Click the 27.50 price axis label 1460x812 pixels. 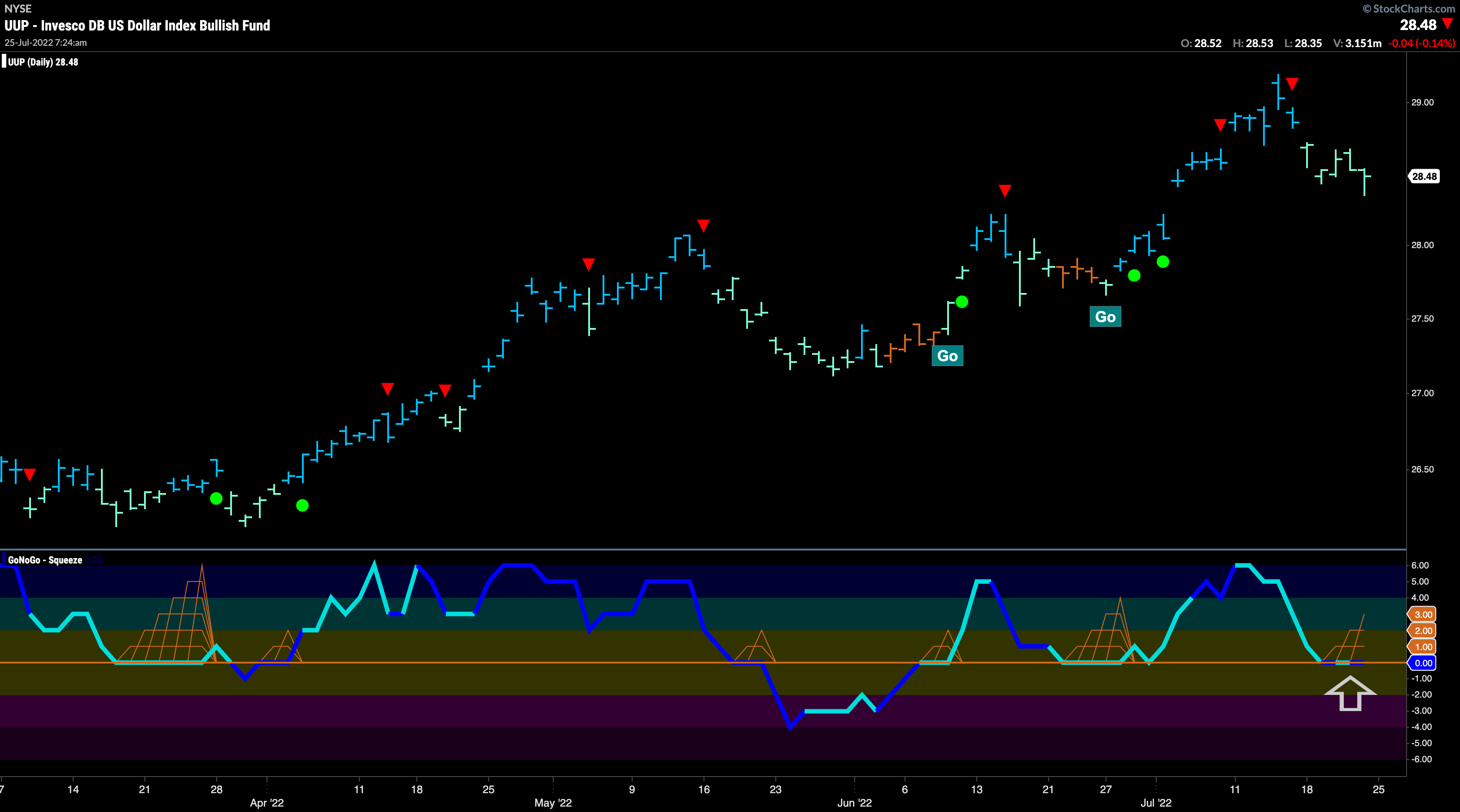[1422, 319]
